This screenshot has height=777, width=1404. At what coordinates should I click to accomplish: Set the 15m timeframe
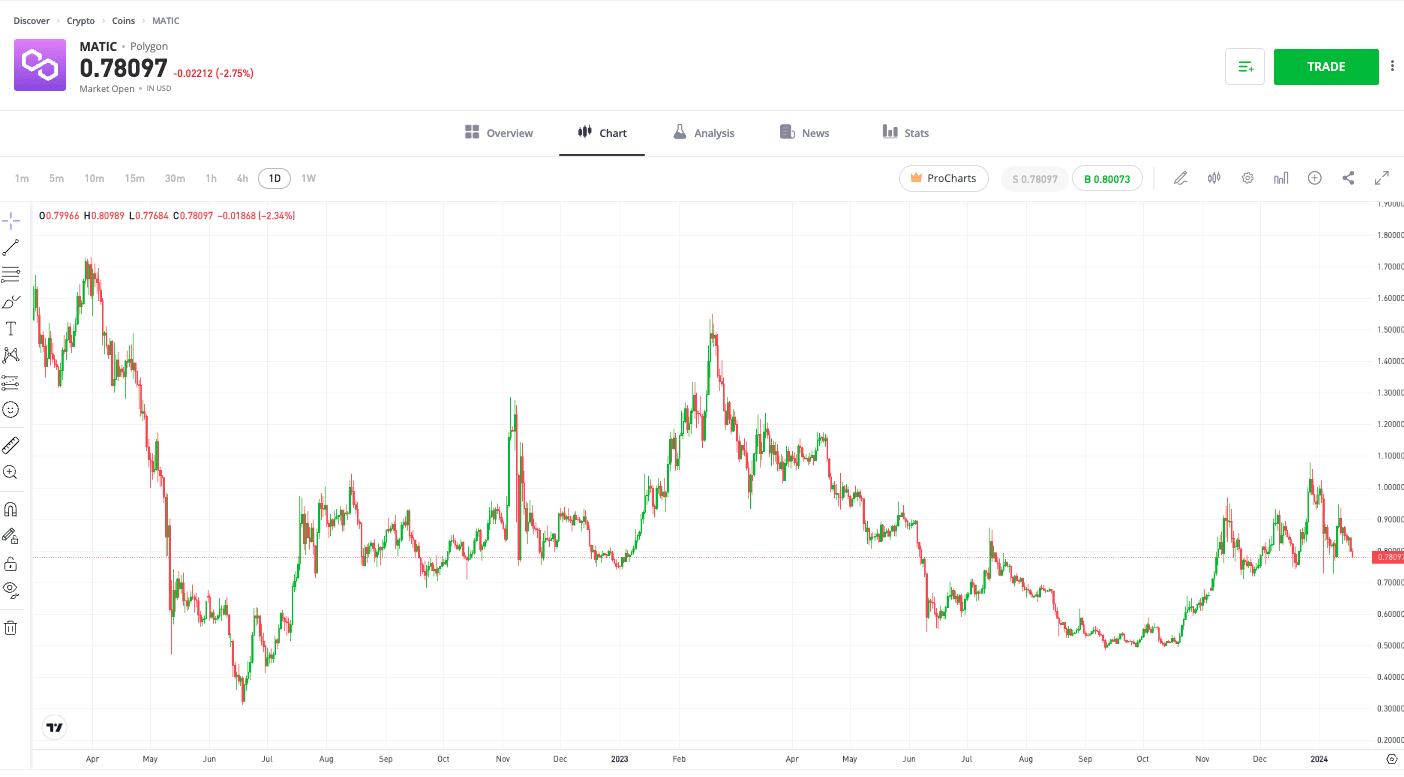(x=134, y=179)
